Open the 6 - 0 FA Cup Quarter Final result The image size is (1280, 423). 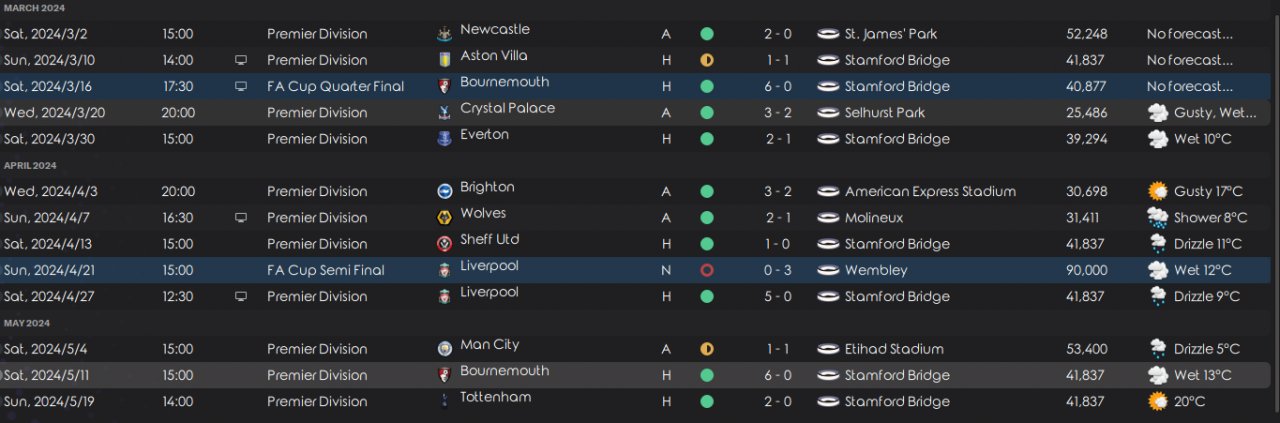pyautogui.click(x=778, y=87)
